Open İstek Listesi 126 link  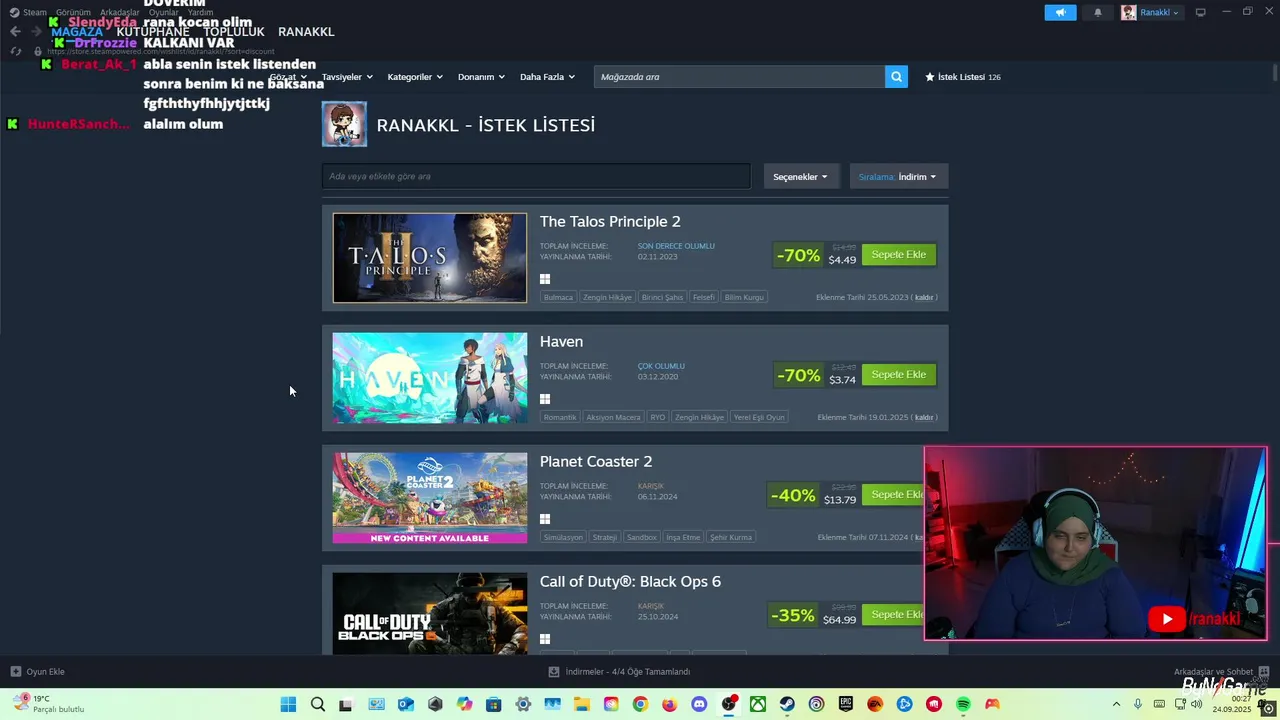point(963,77)
